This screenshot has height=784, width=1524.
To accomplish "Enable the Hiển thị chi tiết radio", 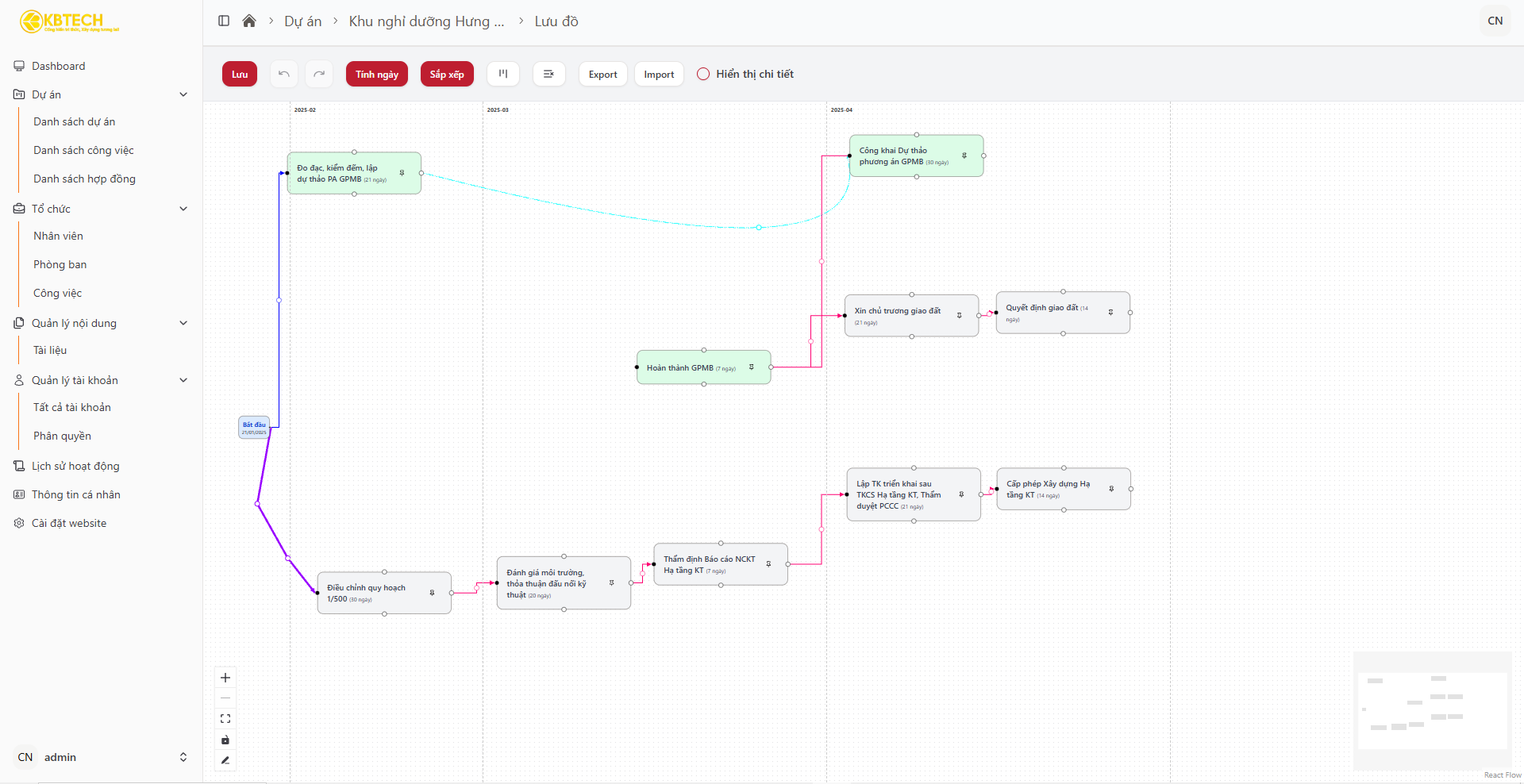I will point(703,74).
